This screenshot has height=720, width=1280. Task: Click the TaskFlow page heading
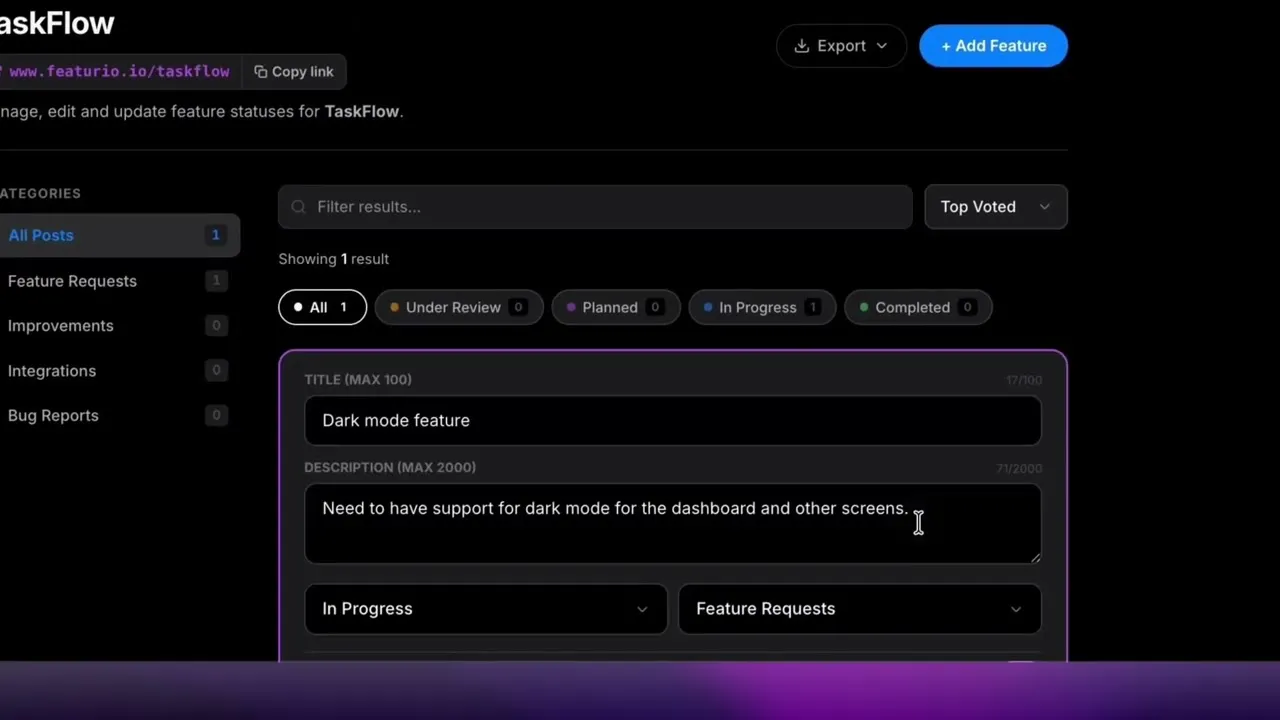pyautogui.click(x=56, y=23)
